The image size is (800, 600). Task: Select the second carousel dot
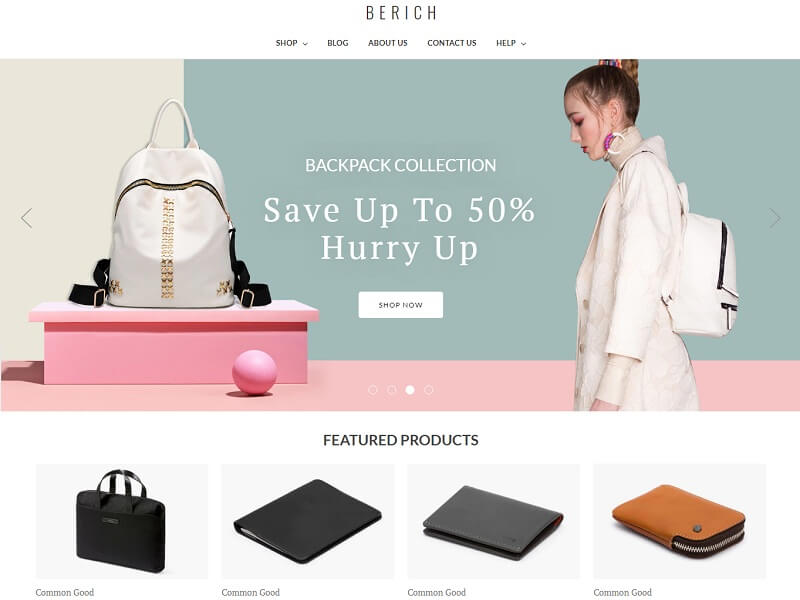[391, 390]
